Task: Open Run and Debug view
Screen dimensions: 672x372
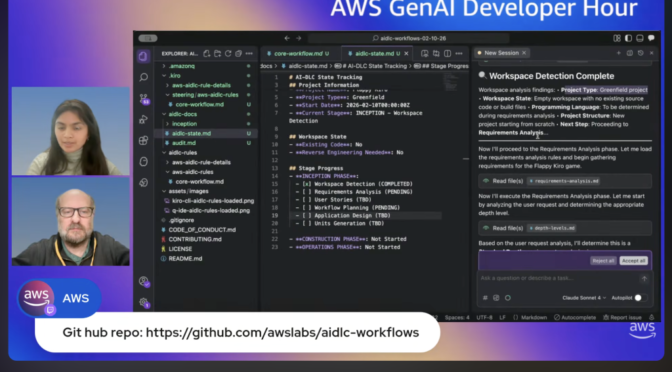Action: (144, 120)
